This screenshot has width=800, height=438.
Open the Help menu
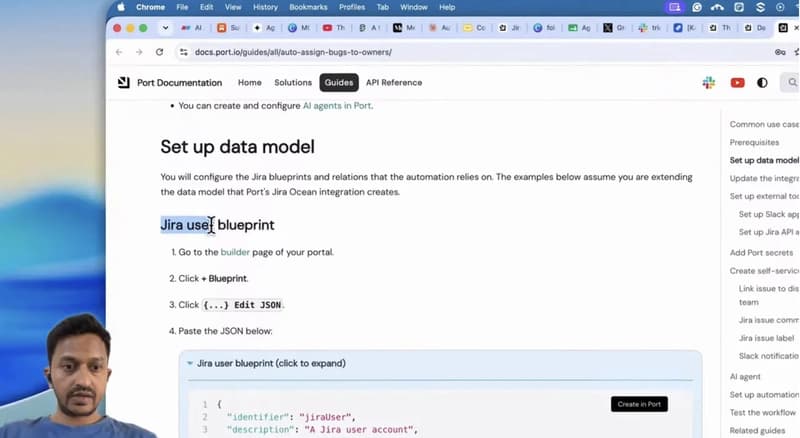[447, 7]
